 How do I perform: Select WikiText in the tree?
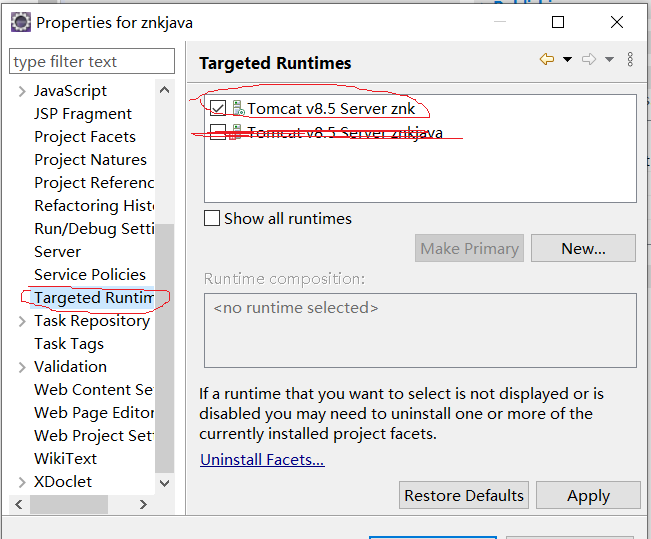[x=66, y=459]
